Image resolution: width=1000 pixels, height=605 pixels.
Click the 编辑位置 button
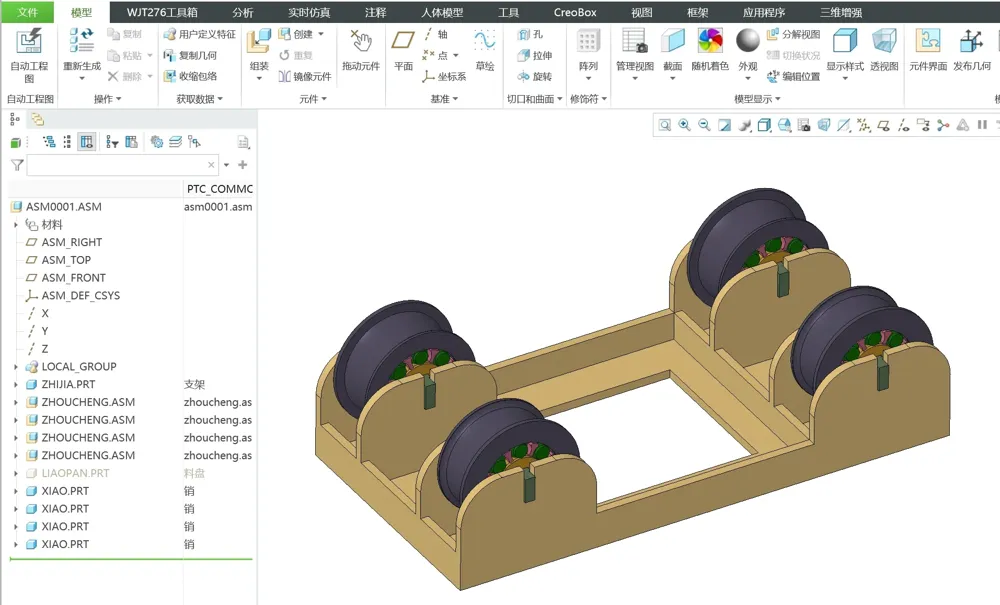click(793, 77)
